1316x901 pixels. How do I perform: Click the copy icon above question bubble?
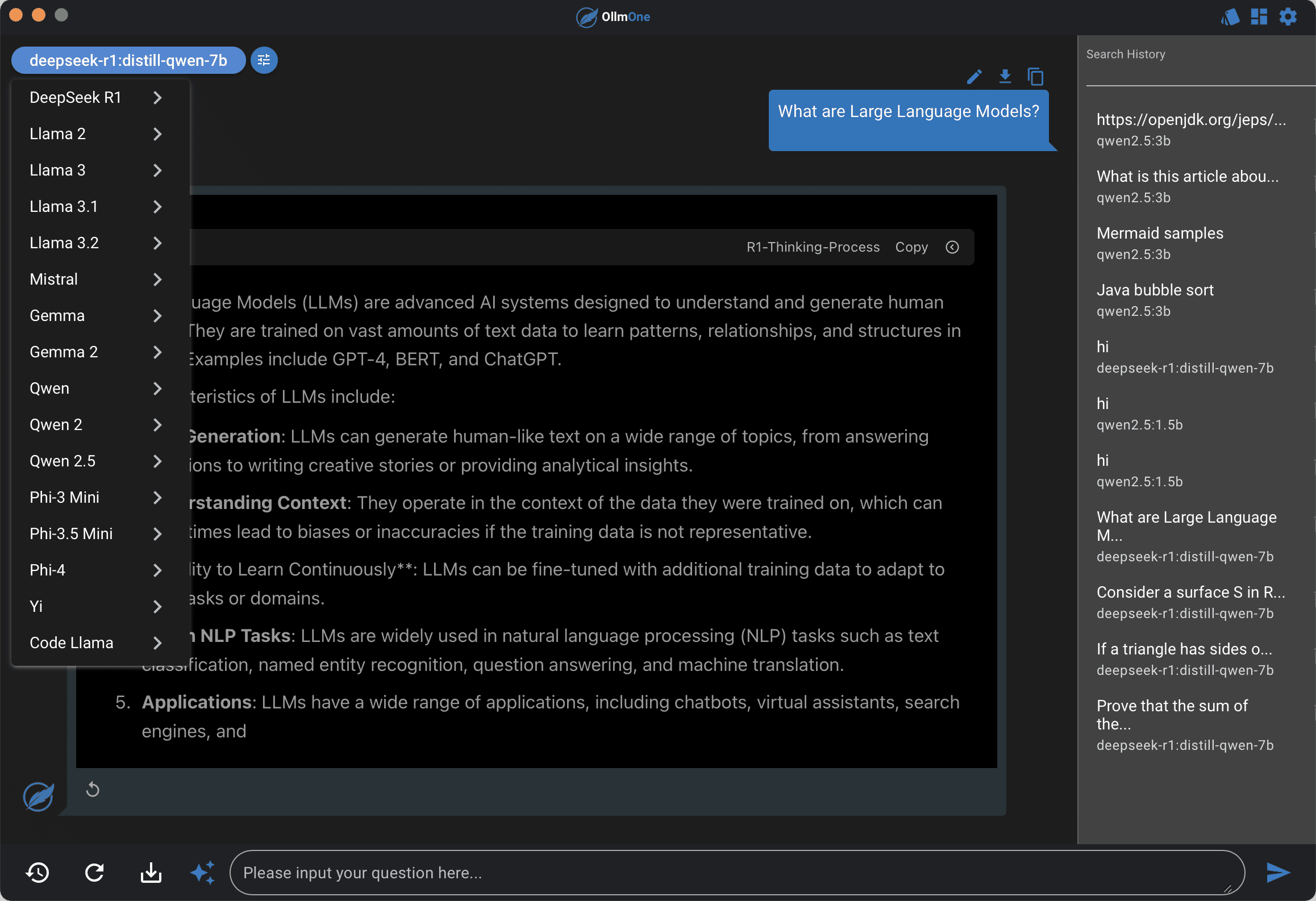(1035, 77)
